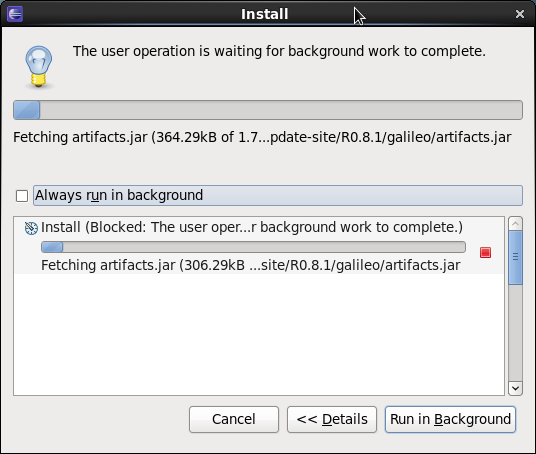Enable Always run in background checkbox
This screenshot has height=454, width=536.
(x=22, y=196)
